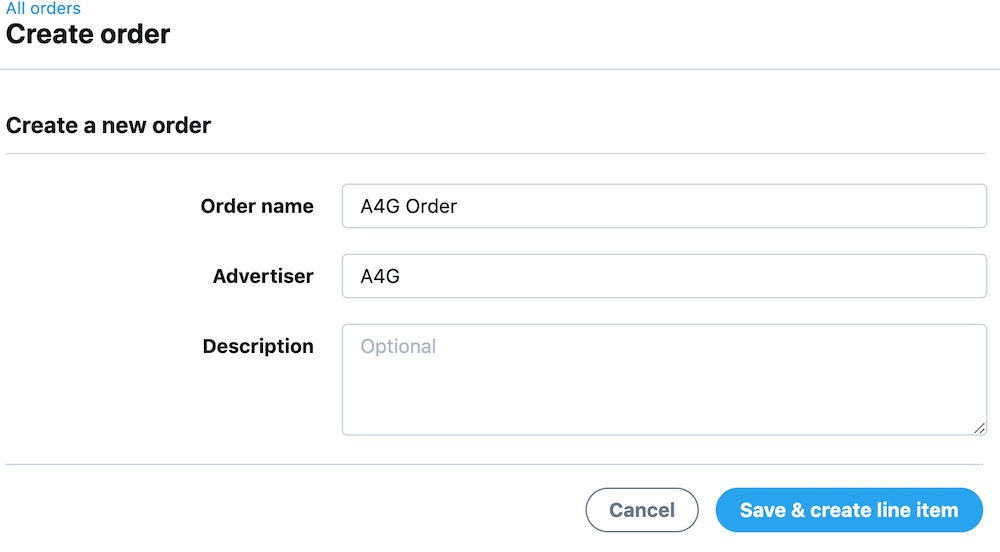1000x552 pixels.
Task: Click the Order name label
Action: pos(257,206)
